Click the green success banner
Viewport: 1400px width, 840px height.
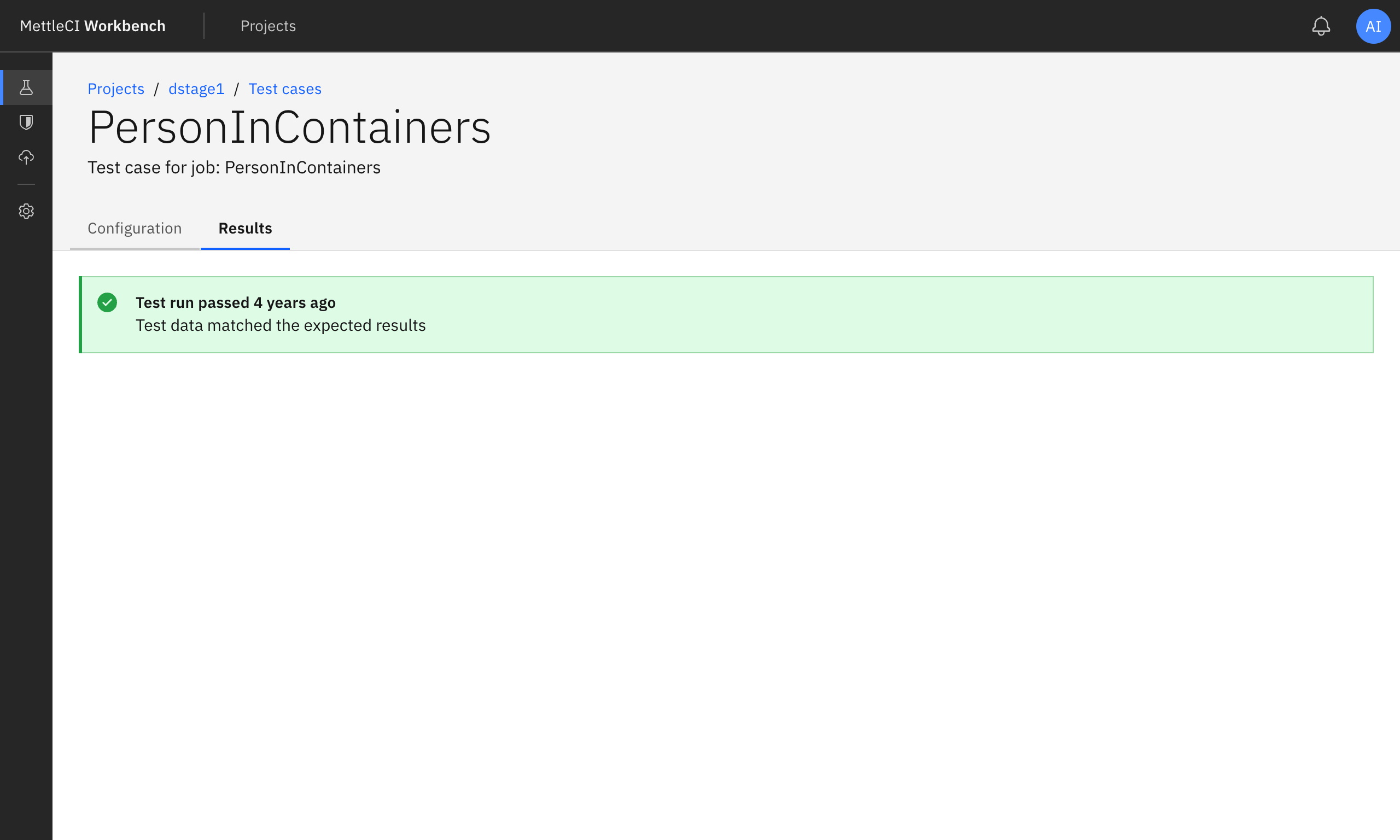(x=679, y=314)
